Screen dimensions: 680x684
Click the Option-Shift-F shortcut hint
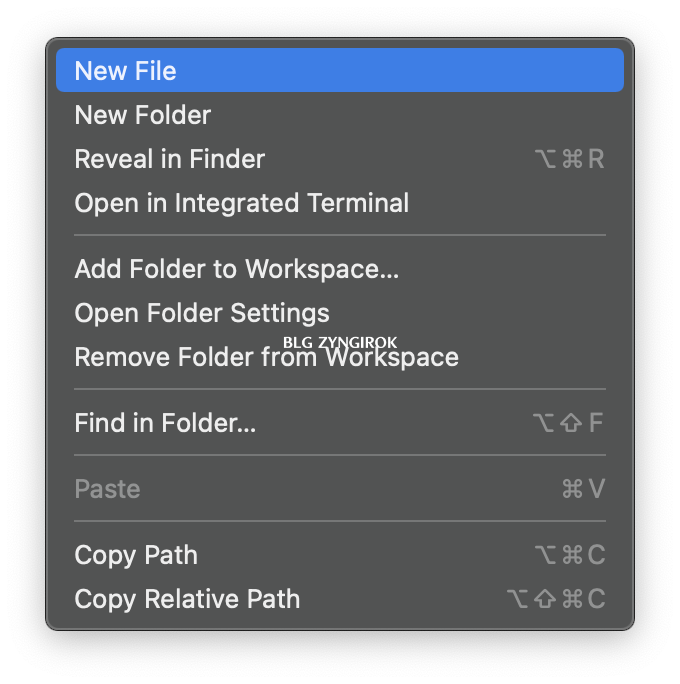pos(568,423)
